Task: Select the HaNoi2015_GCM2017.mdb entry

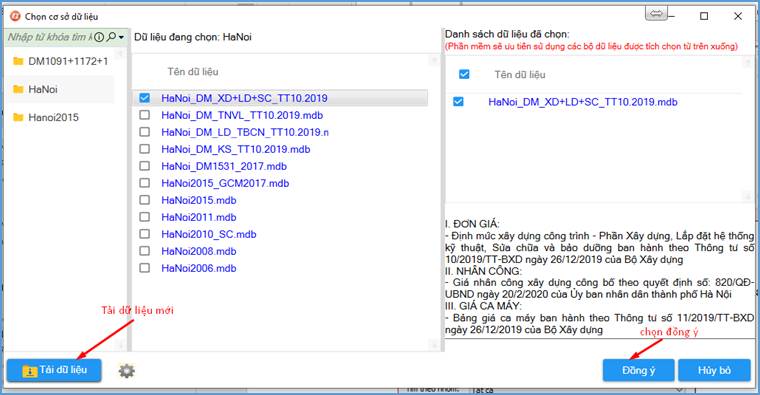Action: point(225,183)
